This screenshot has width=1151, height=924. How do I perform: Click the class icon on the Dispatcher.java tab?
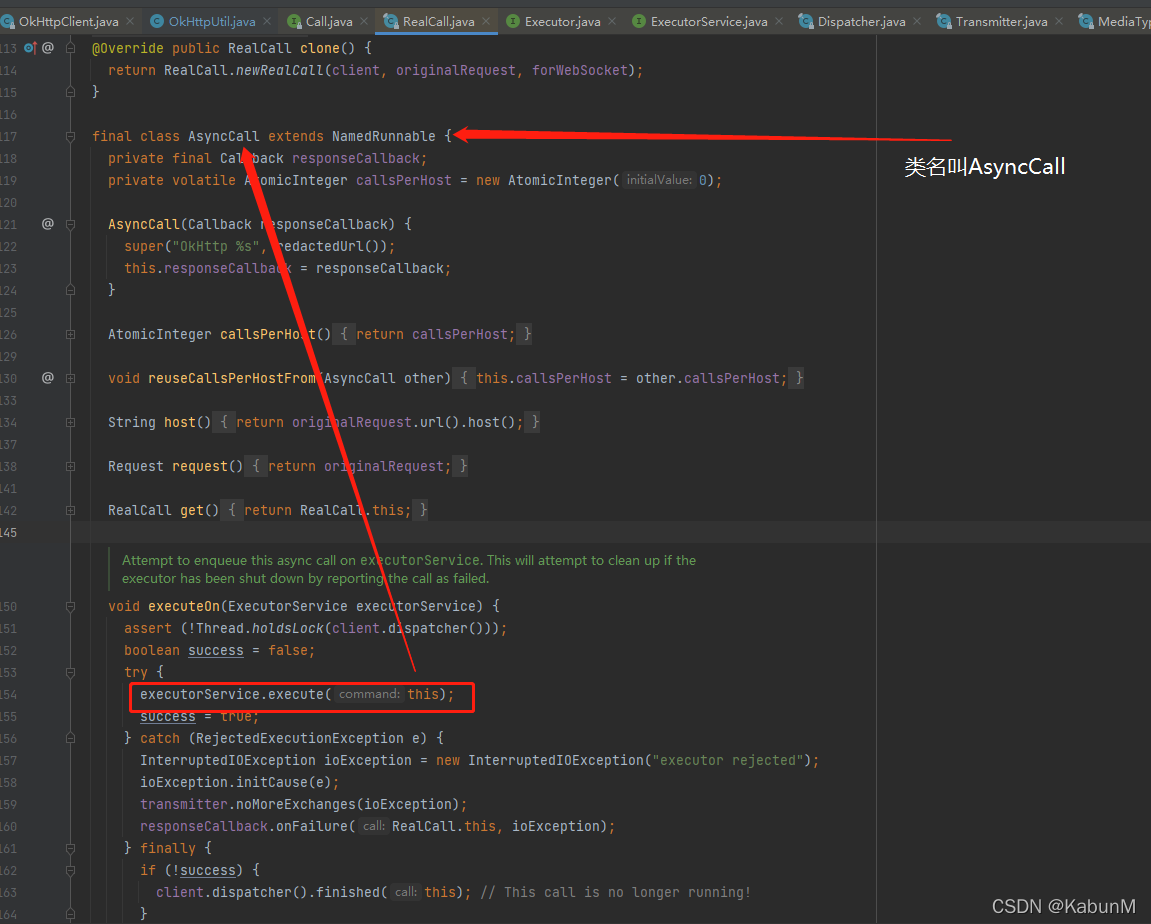[803, 20]
